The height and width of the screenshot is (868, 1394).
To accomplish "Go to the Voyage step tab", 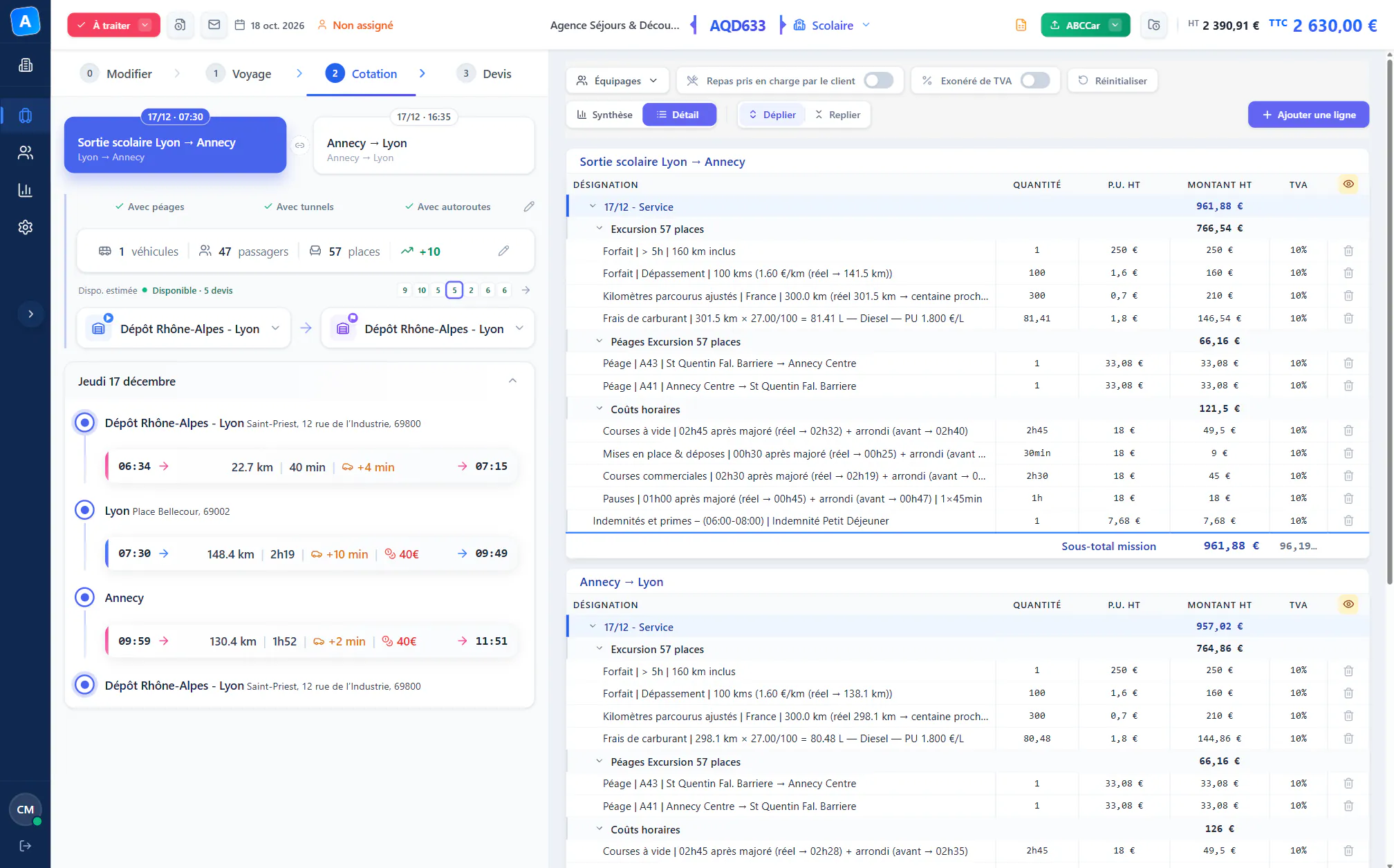I will (239, 73).
